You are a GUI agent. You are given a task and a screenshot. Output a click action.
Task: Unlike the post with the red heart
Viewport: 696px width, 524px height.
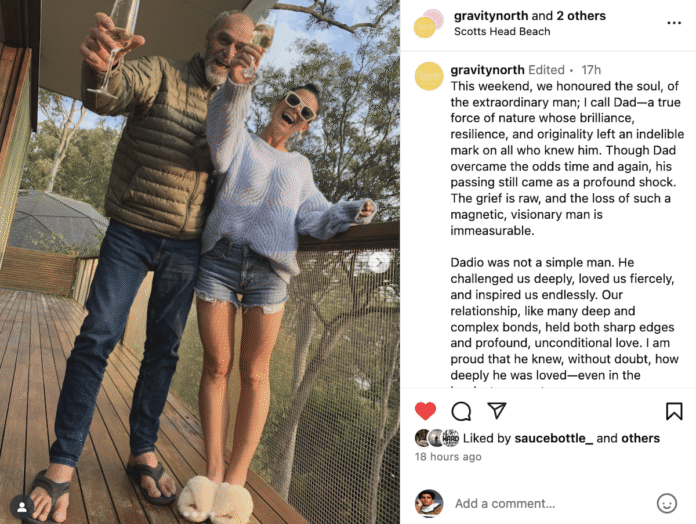(425, 411)
